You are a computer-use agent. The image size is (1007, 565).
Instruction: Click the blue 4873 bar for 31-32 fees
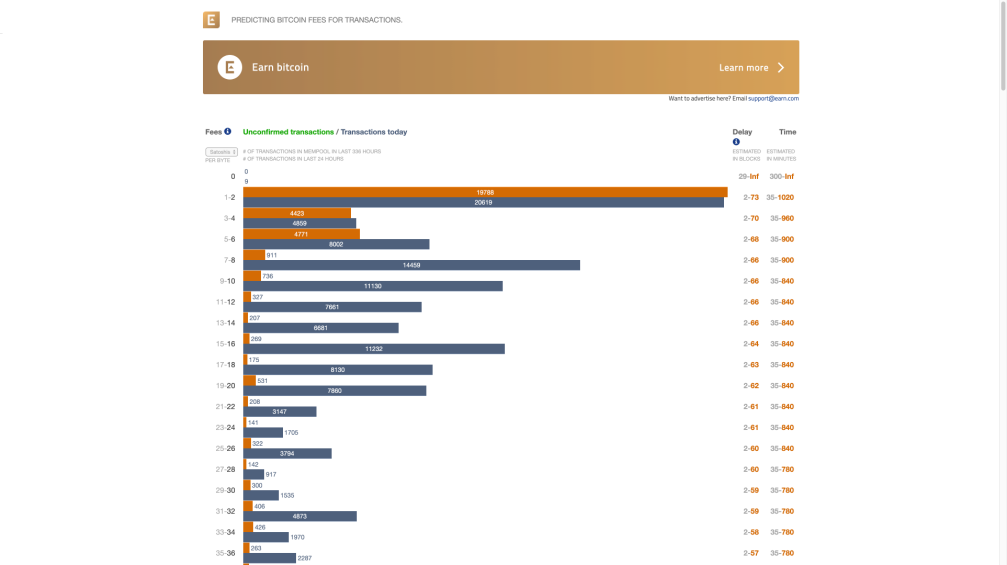300,516
